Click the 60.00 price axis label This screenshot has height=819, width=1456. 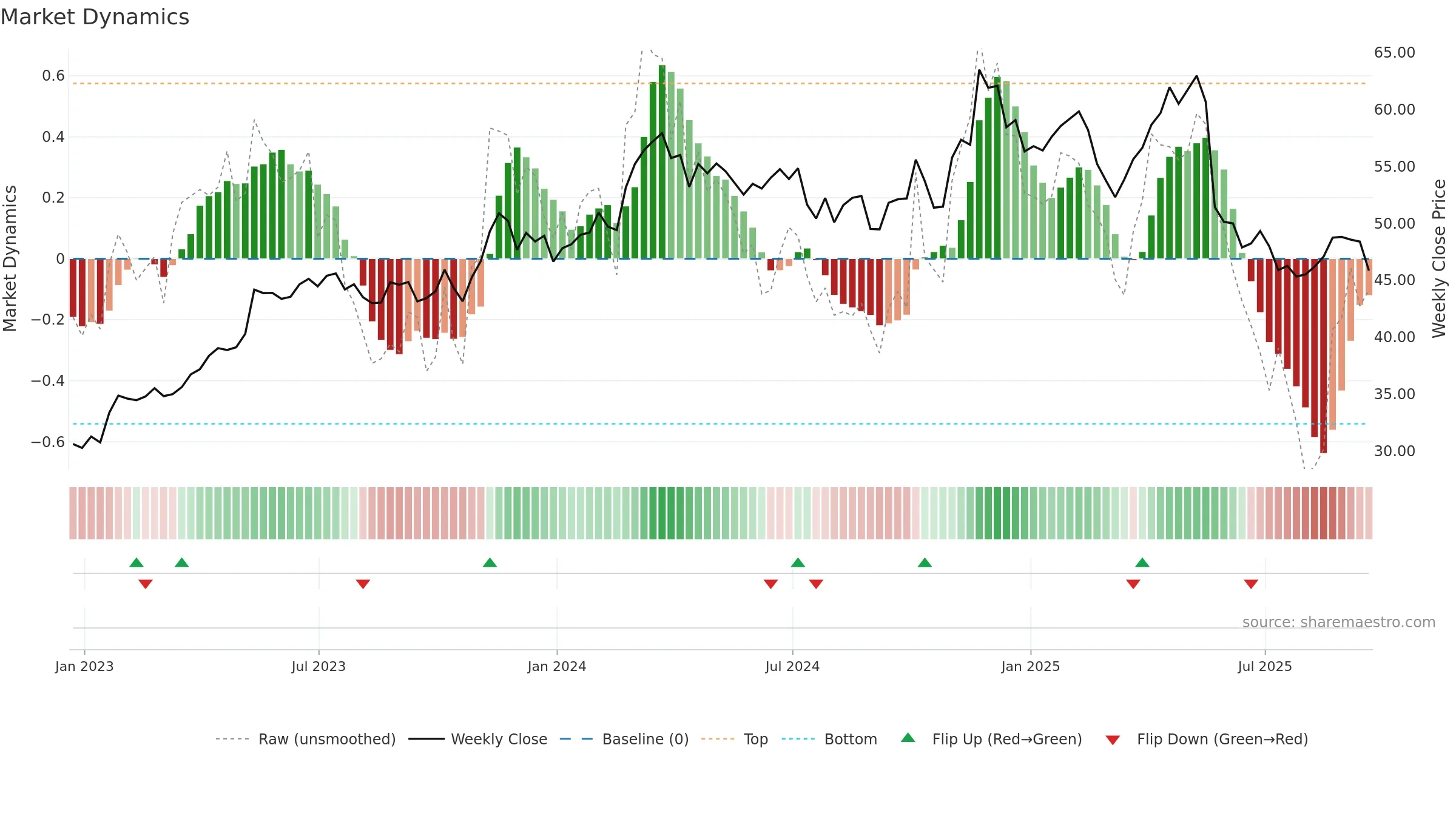pyautogui.click(x=1395, y=110)
